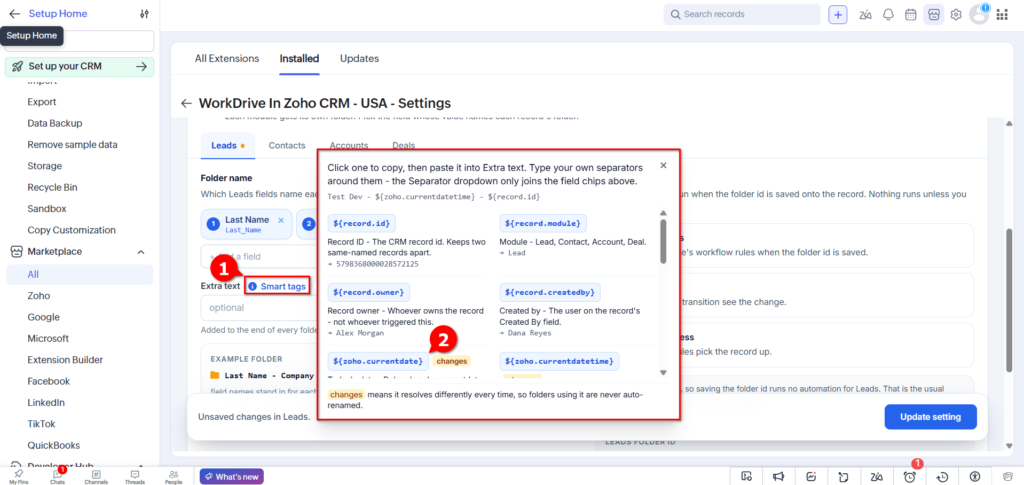This screenshot has height=485, width=1024.
Task: Open the Marketplace store icon in top bar
Action: [934, 14]
